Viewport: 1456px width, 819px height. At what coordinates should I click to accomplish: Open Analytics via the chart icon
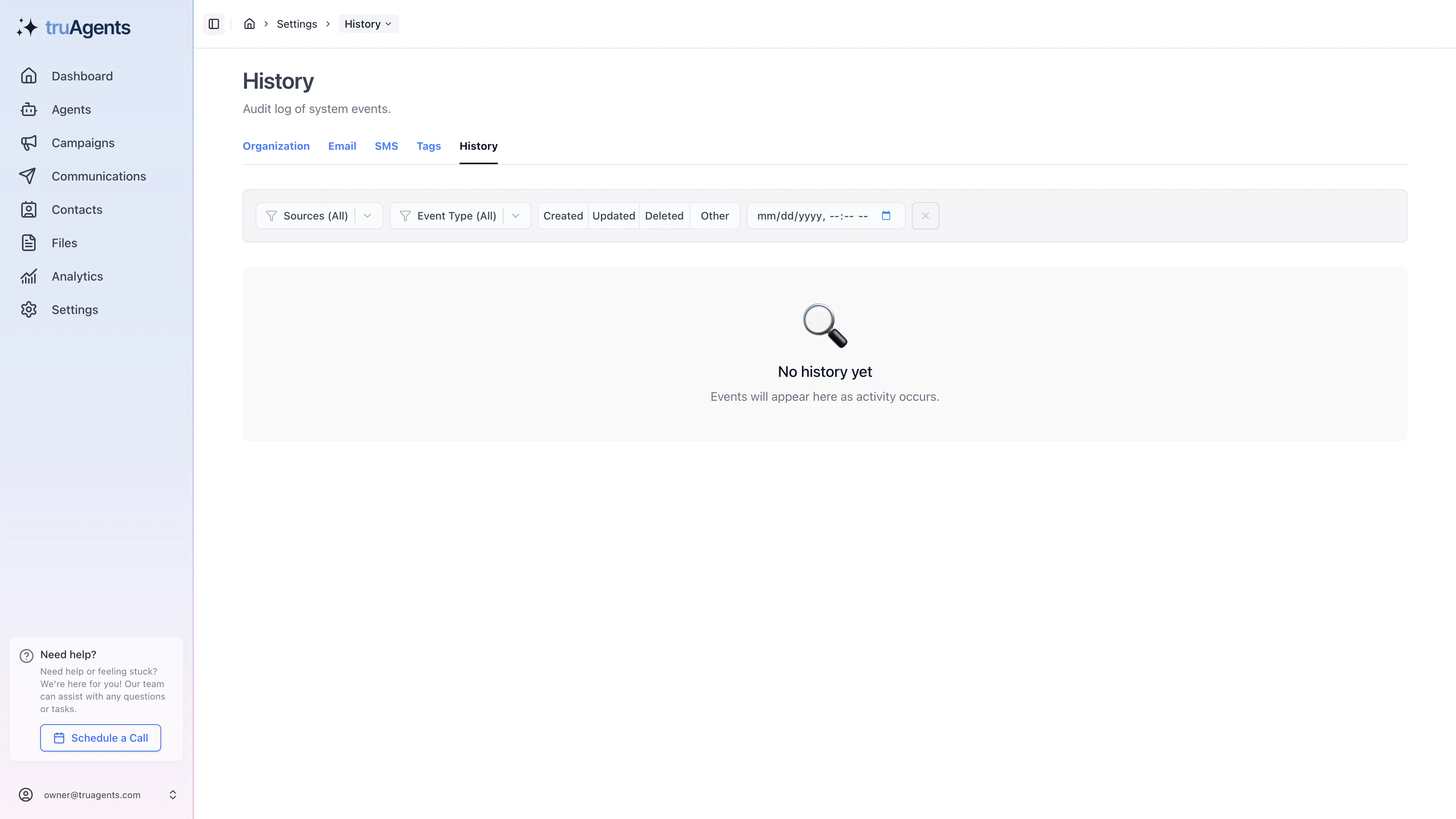pos(77,276)
